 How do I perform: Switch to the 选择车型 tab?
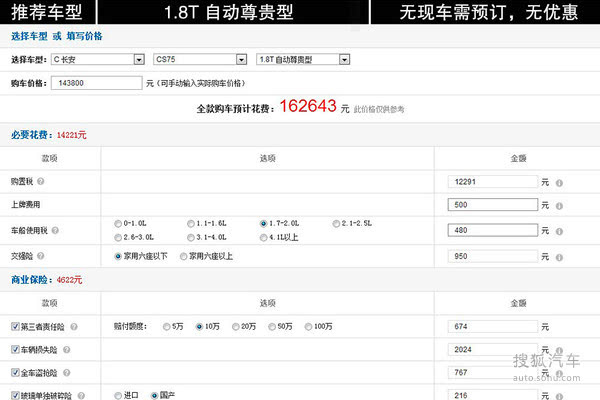(29, 36)
